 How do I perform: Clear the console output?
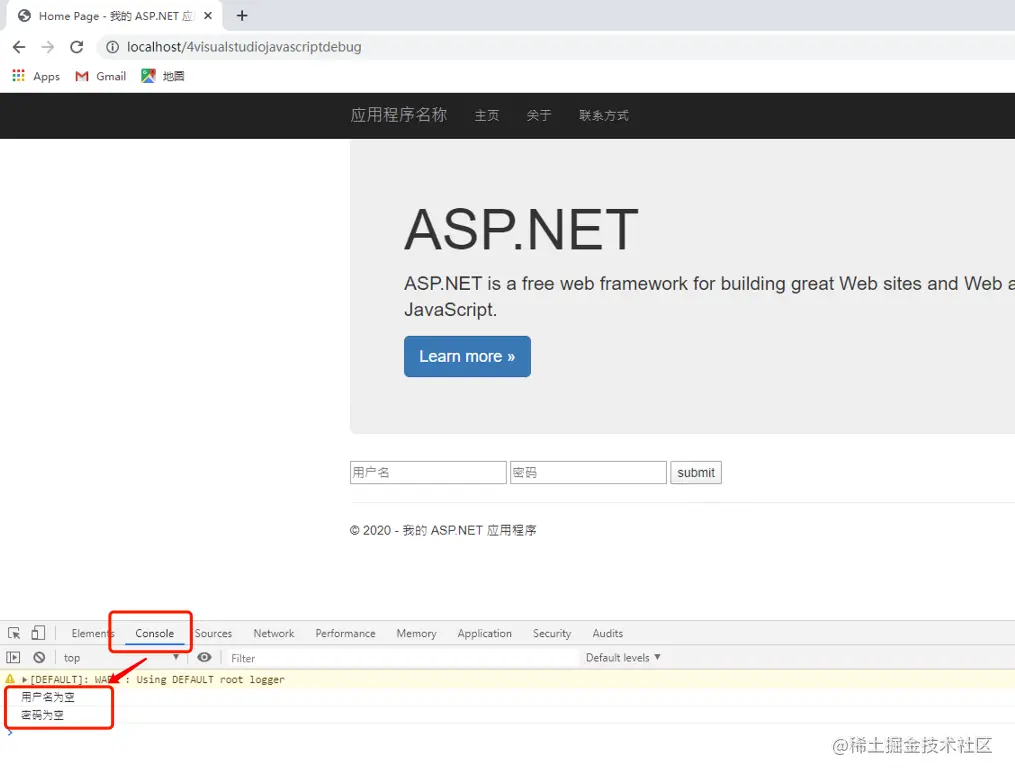pyautogui.click(x=39, y=658)
